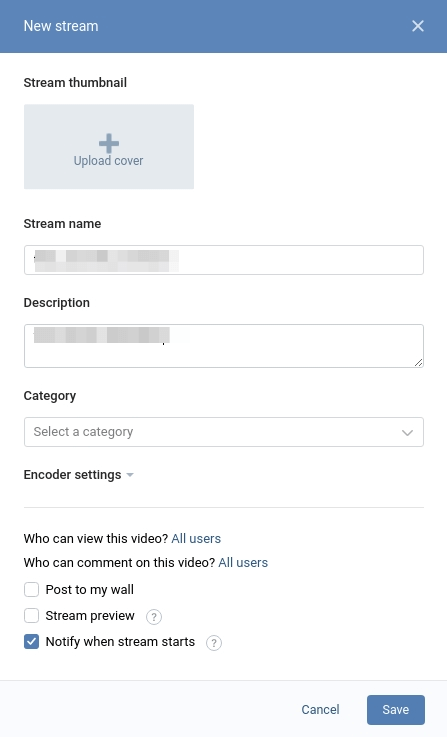Viewport: 447px width, 737px height.
Task: Open the Select a category dropdown
Action: 224,432
